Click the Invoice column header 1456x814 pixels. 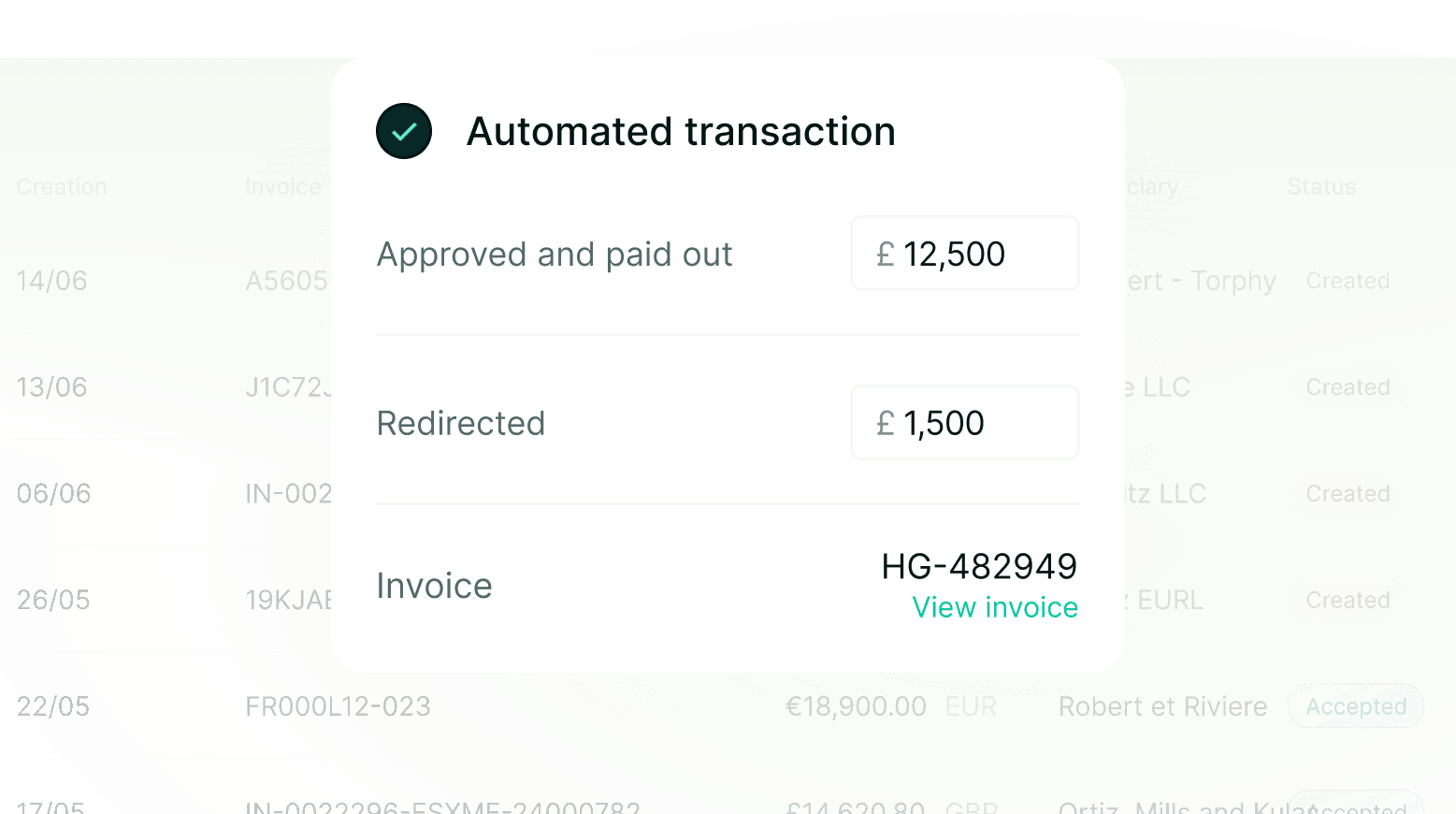[x=282, y=186]
